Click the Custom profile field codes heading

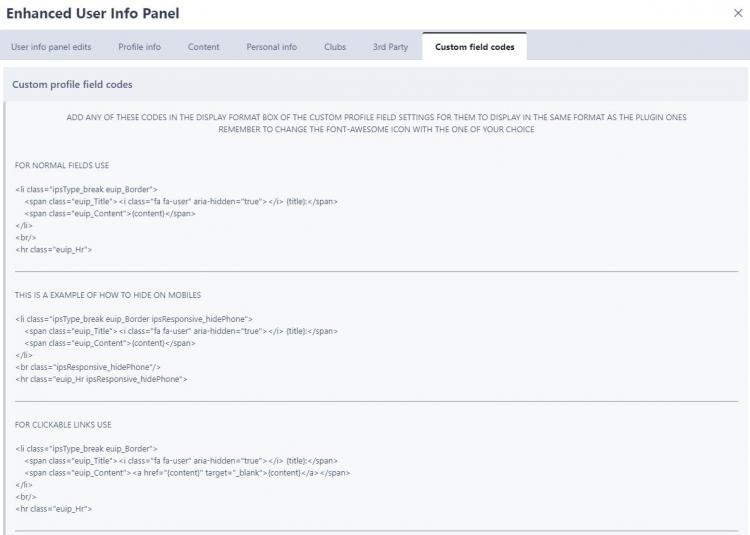pos(72,85)
